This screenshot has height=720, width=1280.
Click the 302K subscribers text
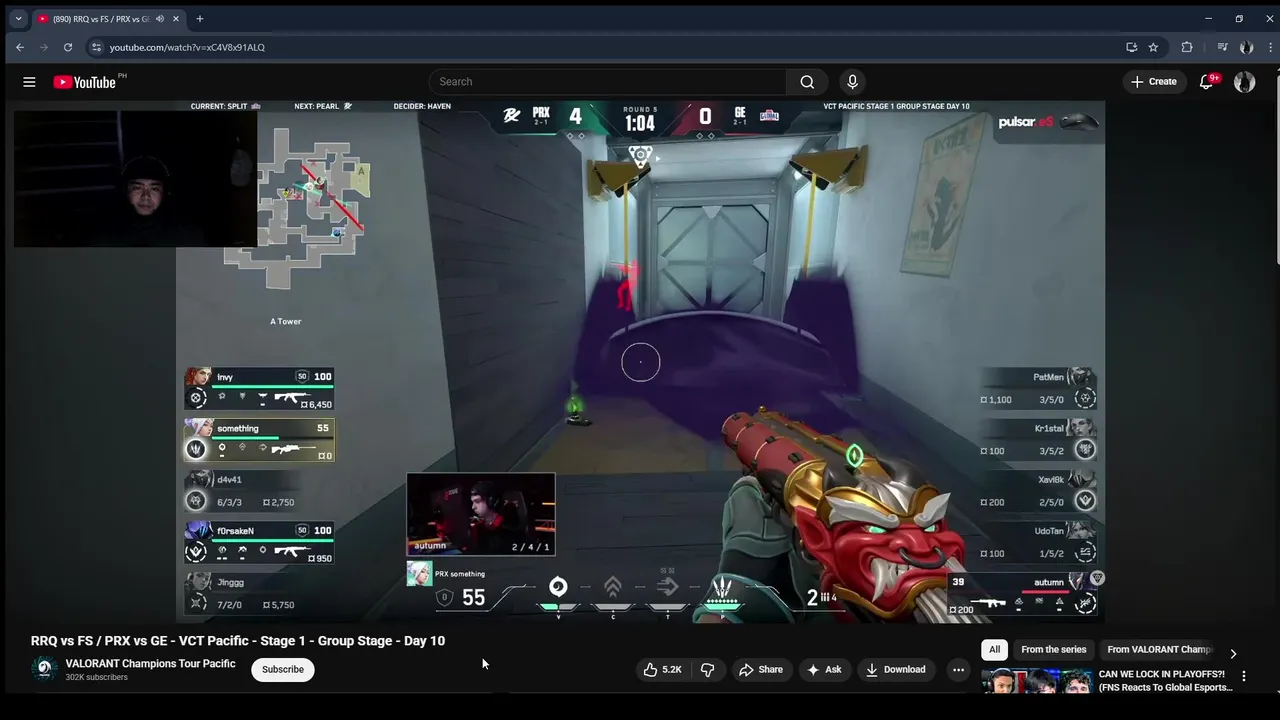pos(96,678)
